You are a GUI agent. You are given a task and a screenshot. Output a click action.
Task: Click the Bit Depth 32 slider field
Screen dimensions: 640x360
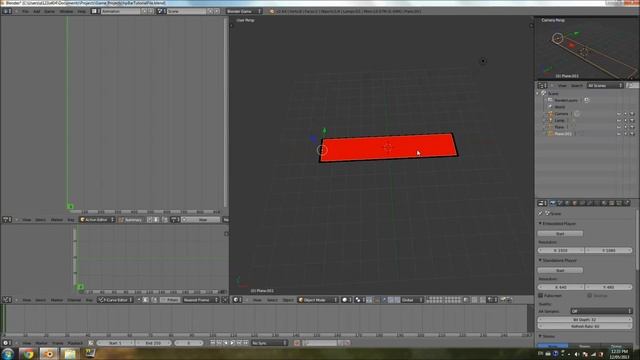585,320
